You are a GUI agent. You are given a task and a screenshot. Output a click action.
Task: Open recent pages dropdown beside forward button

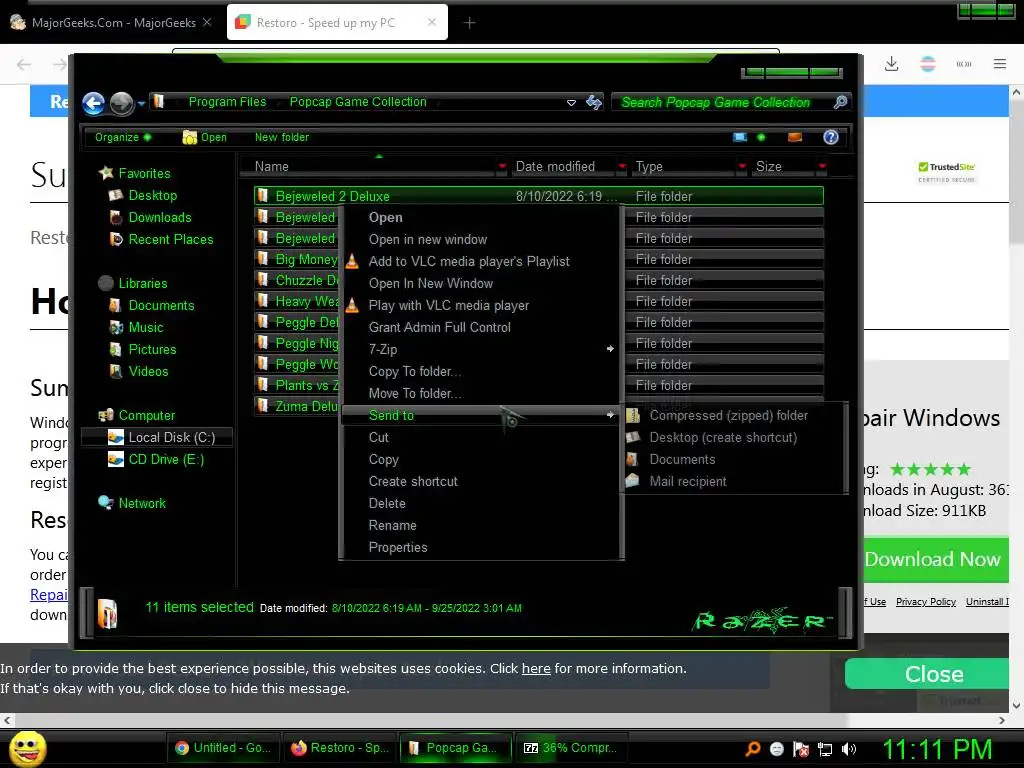coord(141,104)
